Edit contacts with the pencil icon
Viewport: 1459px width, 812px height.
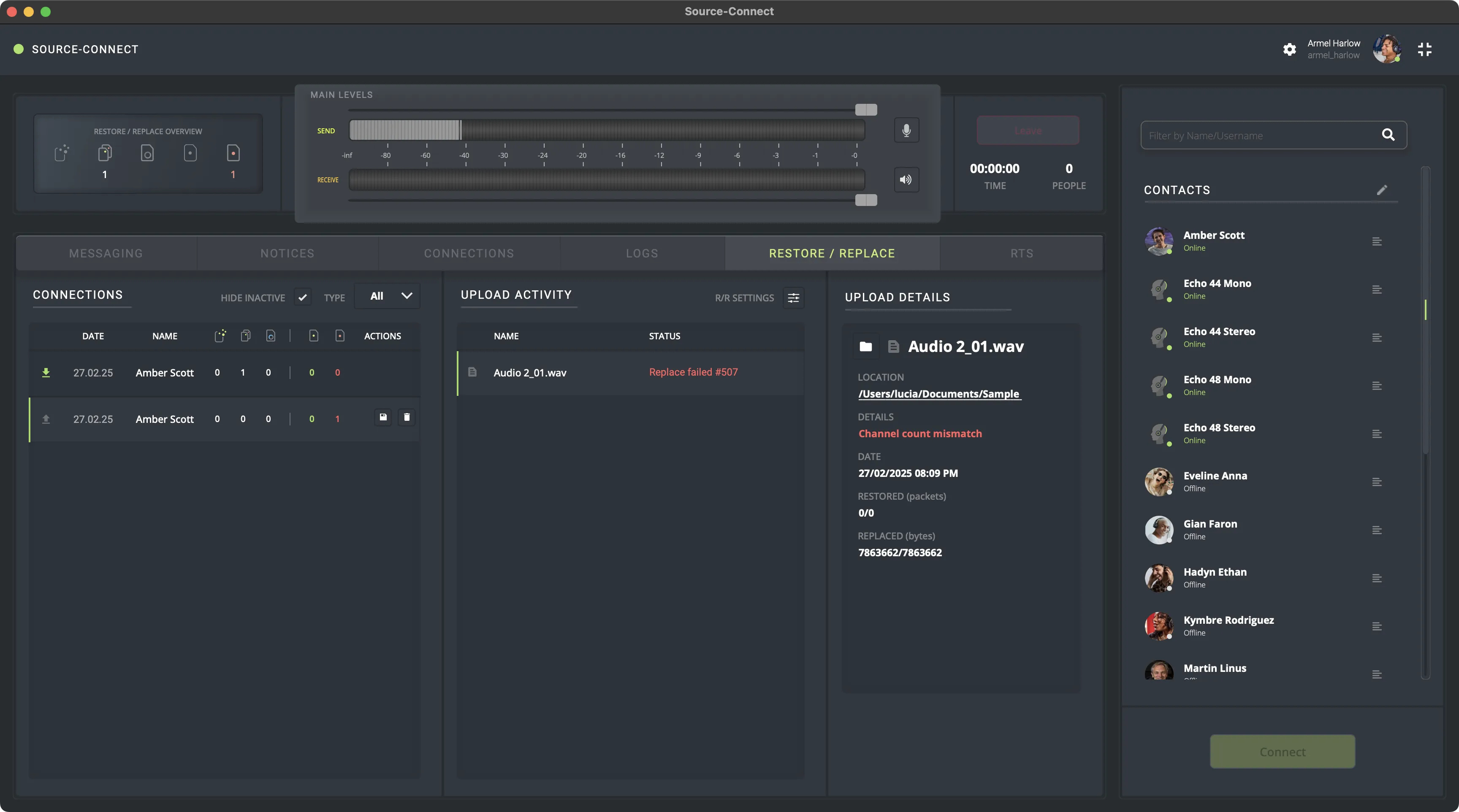tap(1382, 189)
